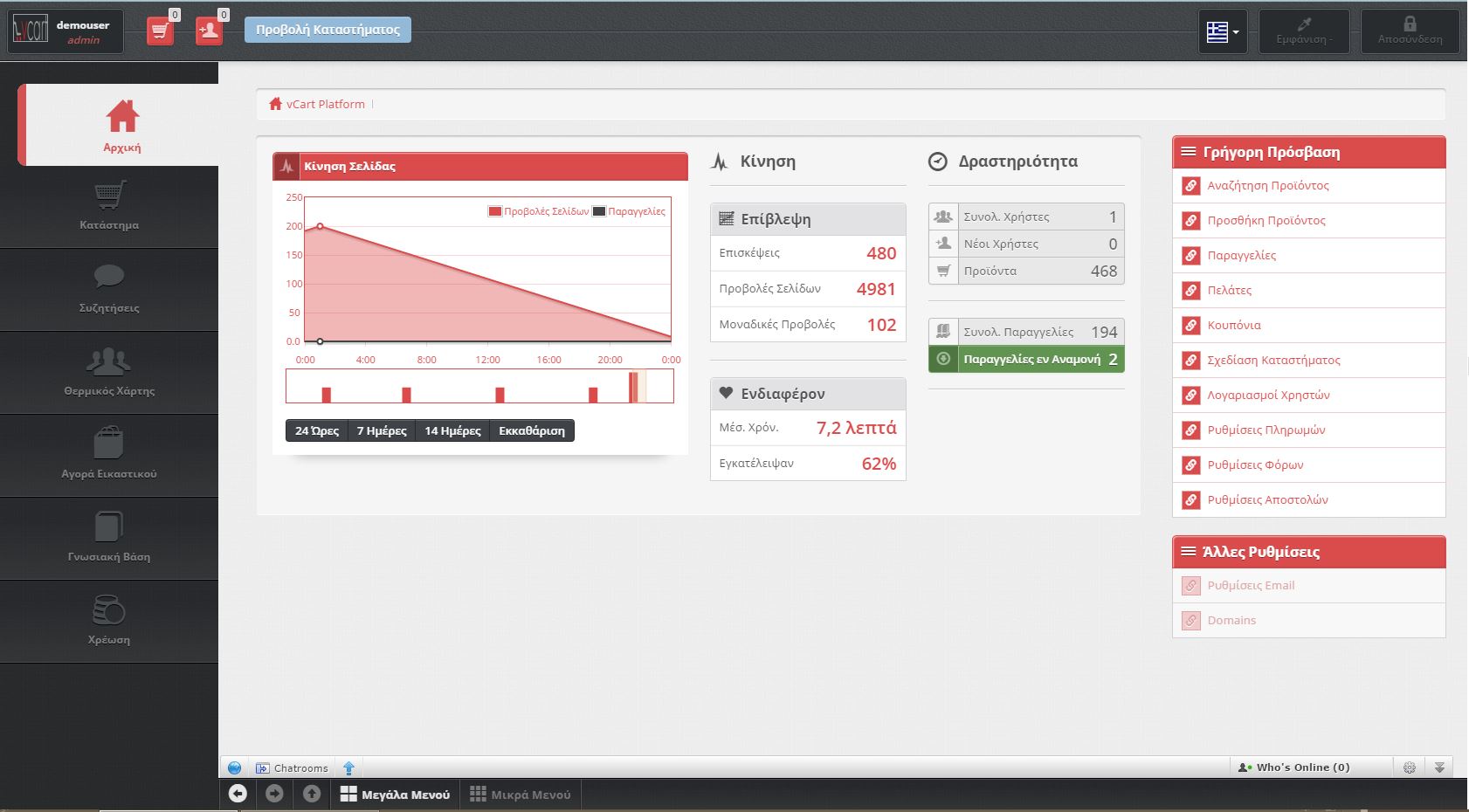Viewport: 1469px width, 812px height.
Task: Select the 7 Ημέρες chart range
Action: pos(382,430)
